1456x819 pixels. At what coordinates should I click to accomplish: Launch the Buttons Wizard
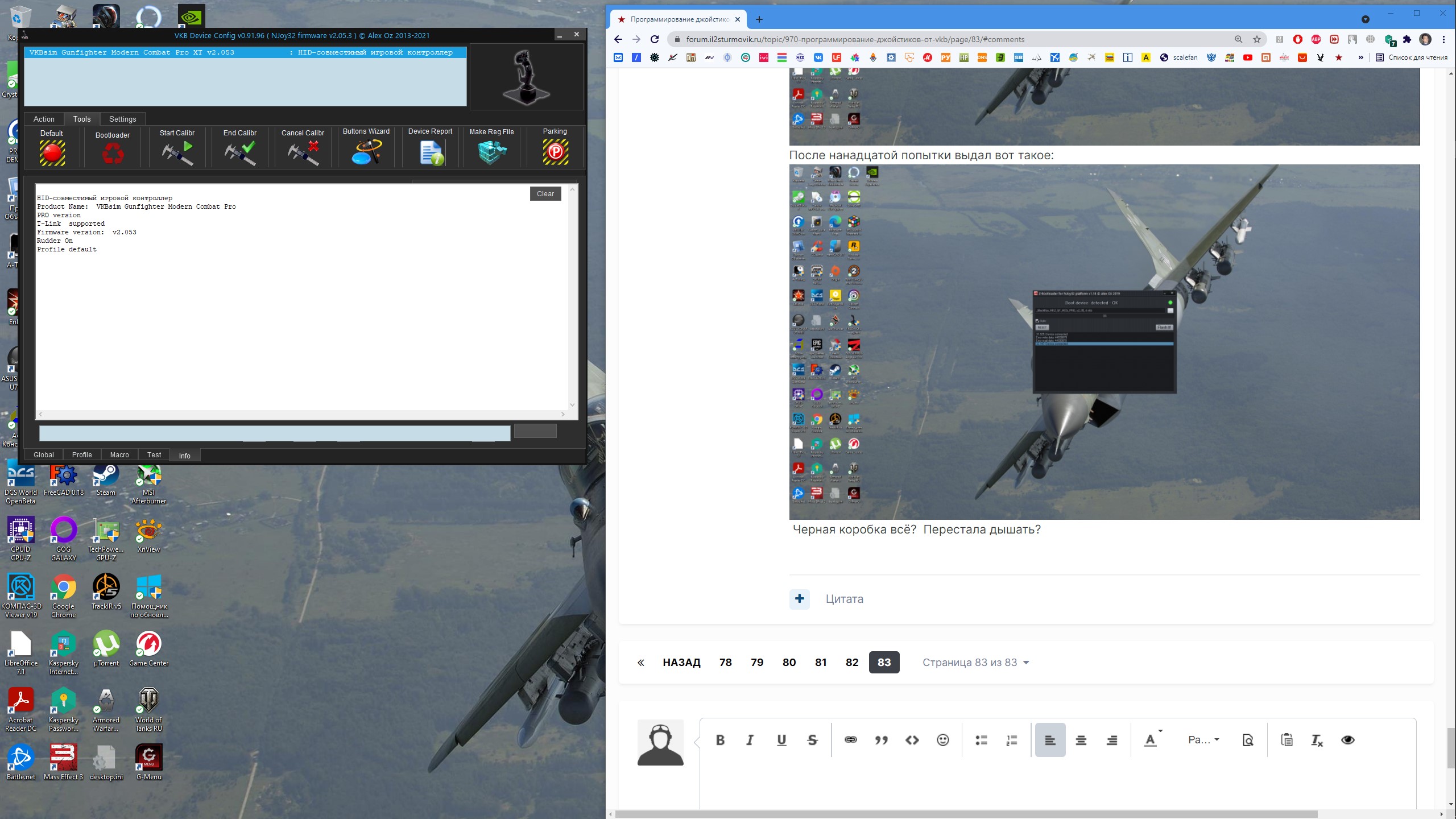[366, 152]
